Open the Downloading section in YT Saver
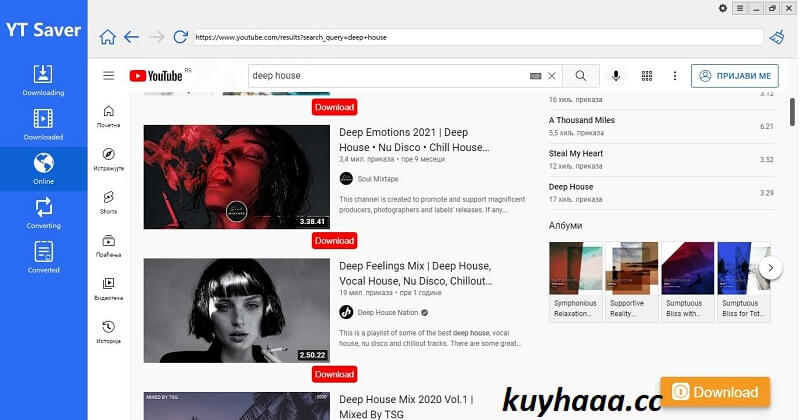800x420 pixels. pos(43,80)
